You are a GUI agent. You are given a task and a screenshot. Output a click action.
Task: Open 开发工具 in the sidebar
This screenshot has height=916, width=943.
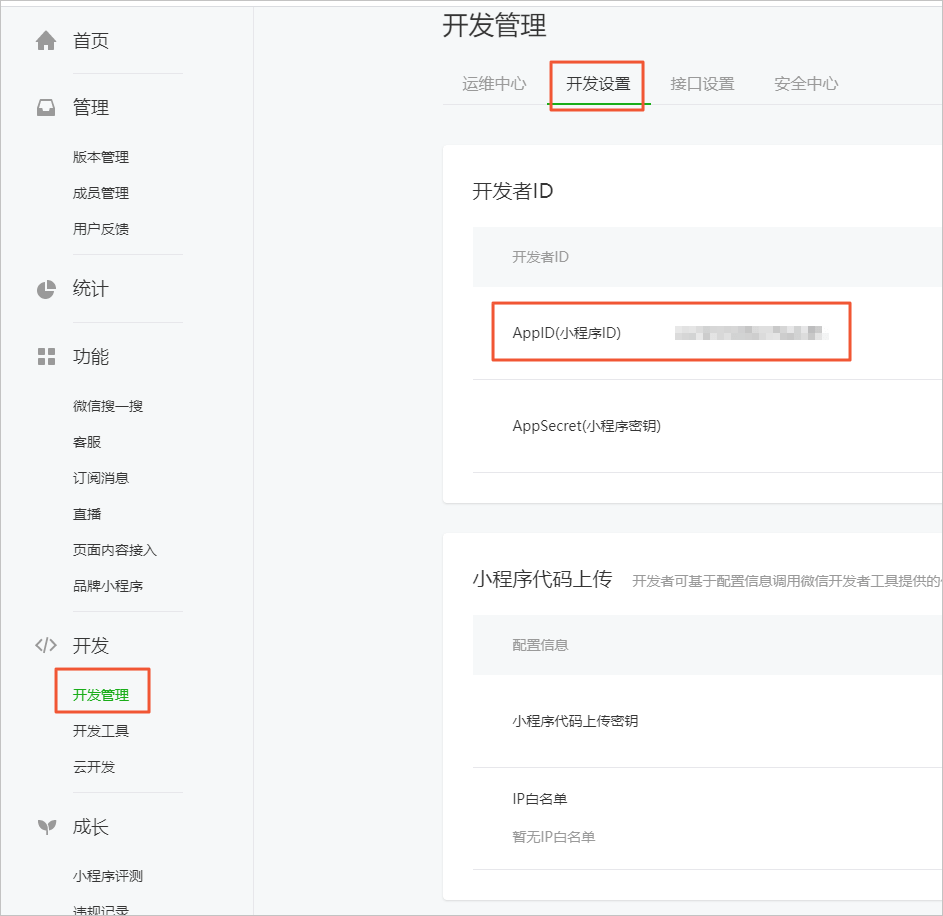point(101,731)
